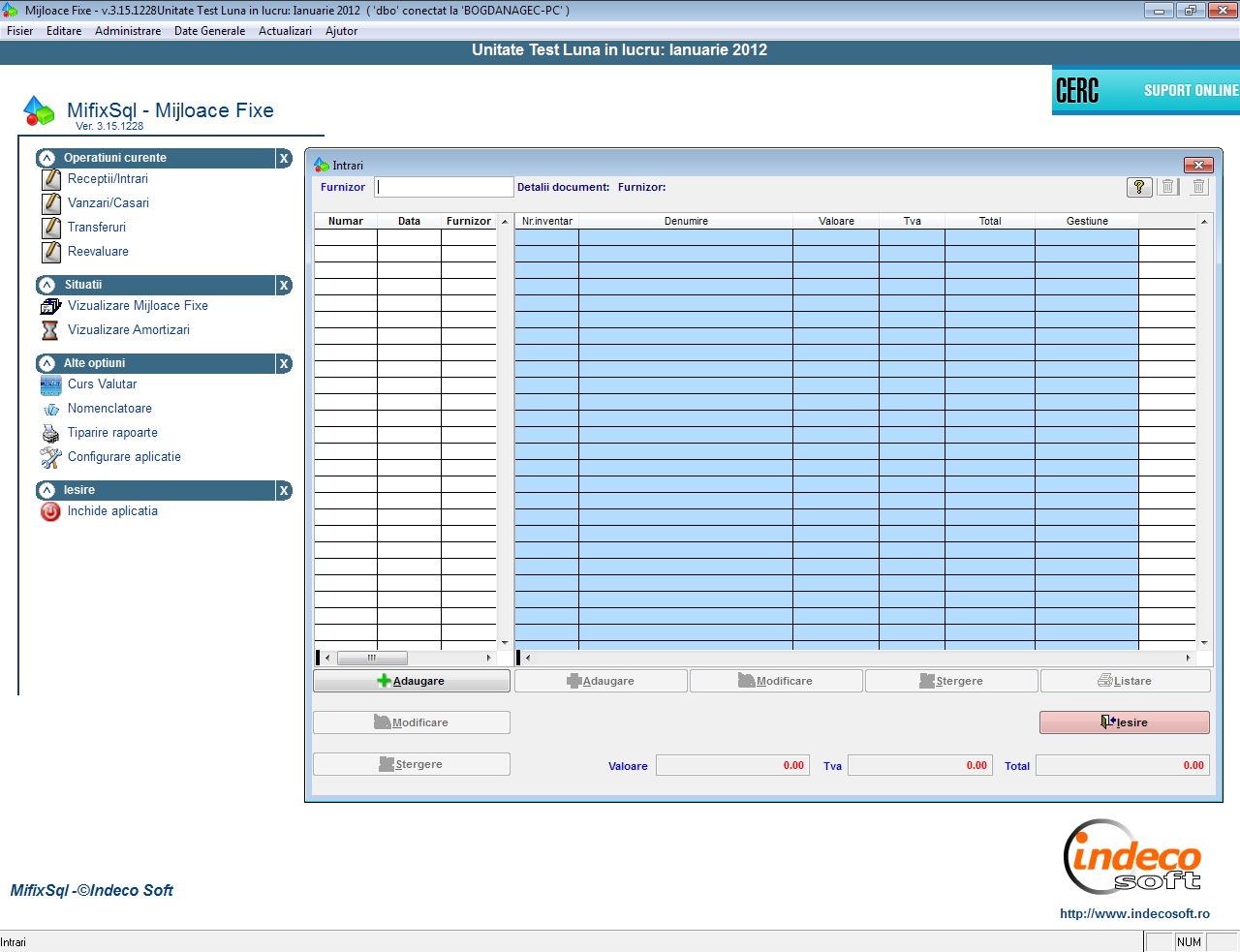Collapse the Alte optiuni section
Viewport: 1240px width, 952px height.
(46, 363)
